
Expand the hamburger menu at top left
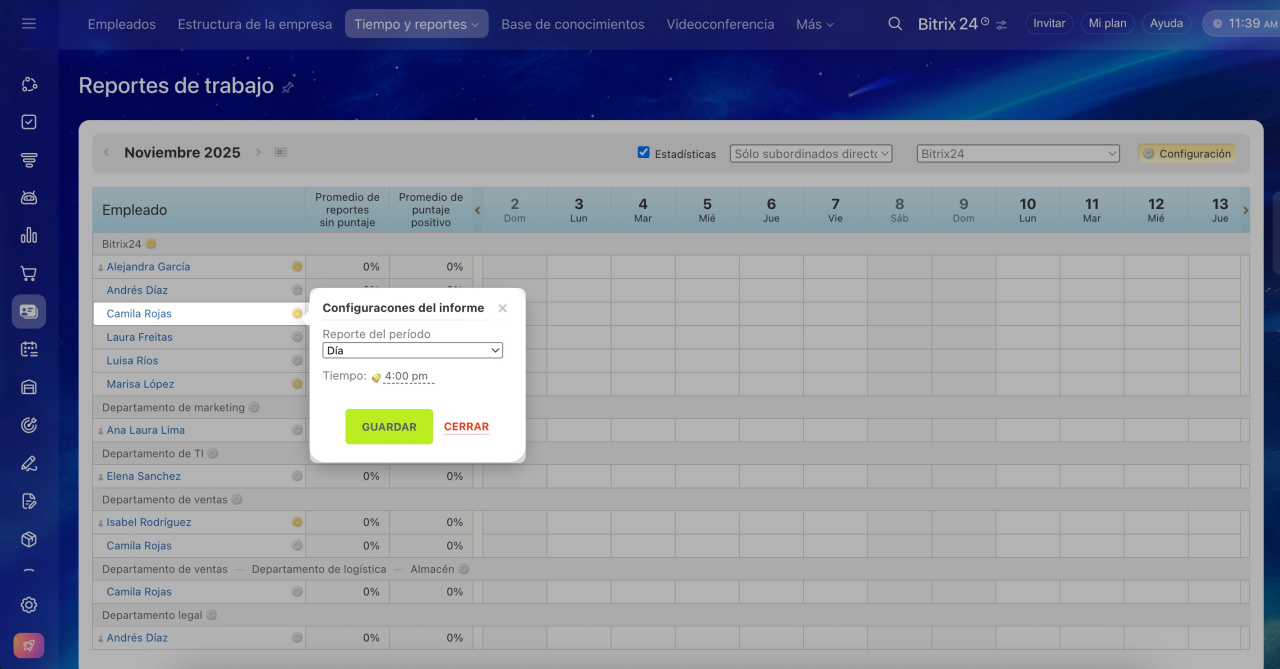29,24
